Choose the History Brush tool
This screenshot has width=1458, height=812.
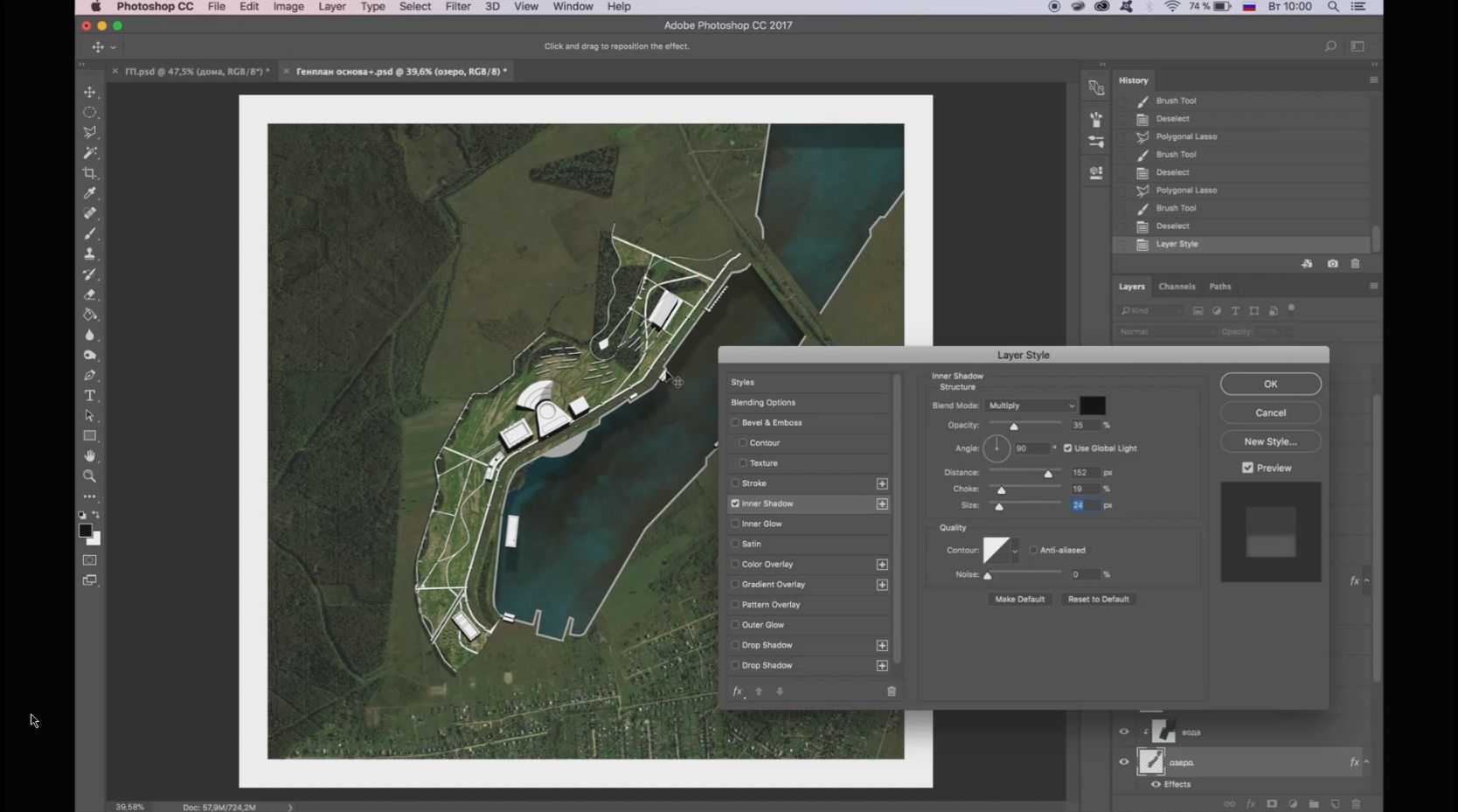[x=90, y=274]
